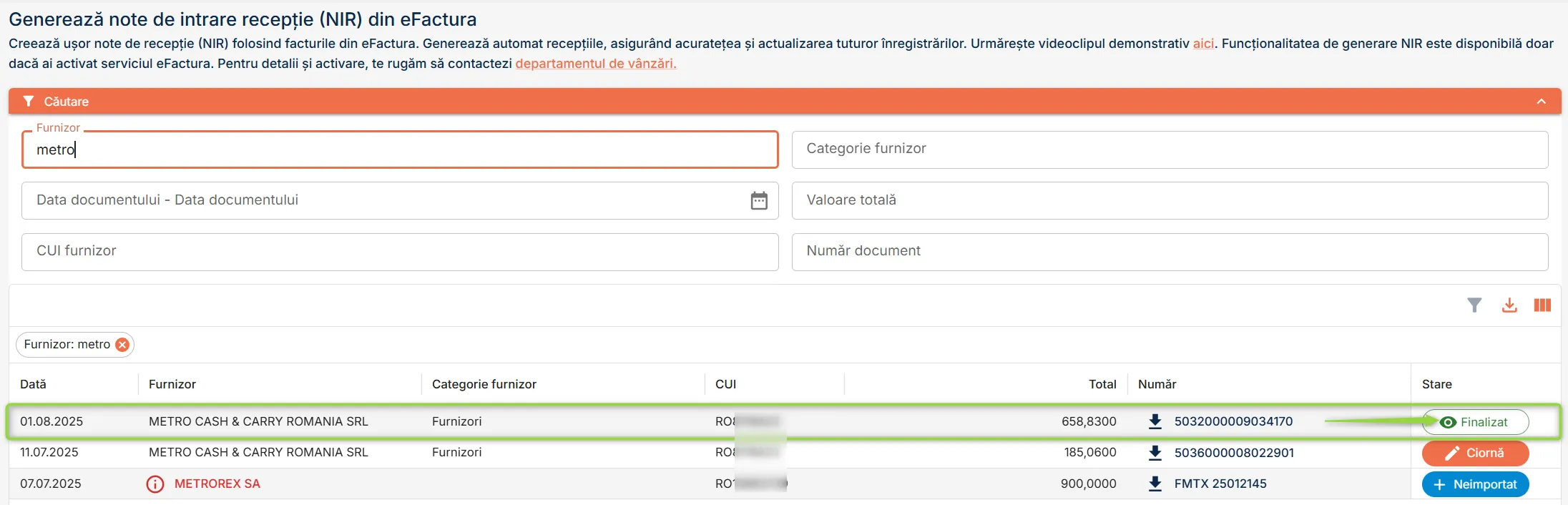This screenshot has width=1568, height=505.
Task: Download invoice FMTX 25012145
Action: tap(1155, 484)
